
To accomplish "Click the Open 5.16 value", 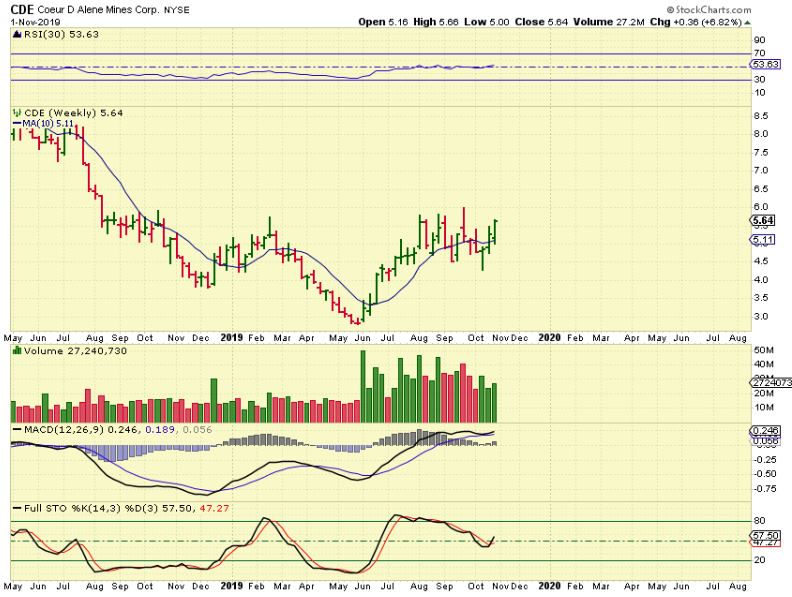I will tap(383, 22).
